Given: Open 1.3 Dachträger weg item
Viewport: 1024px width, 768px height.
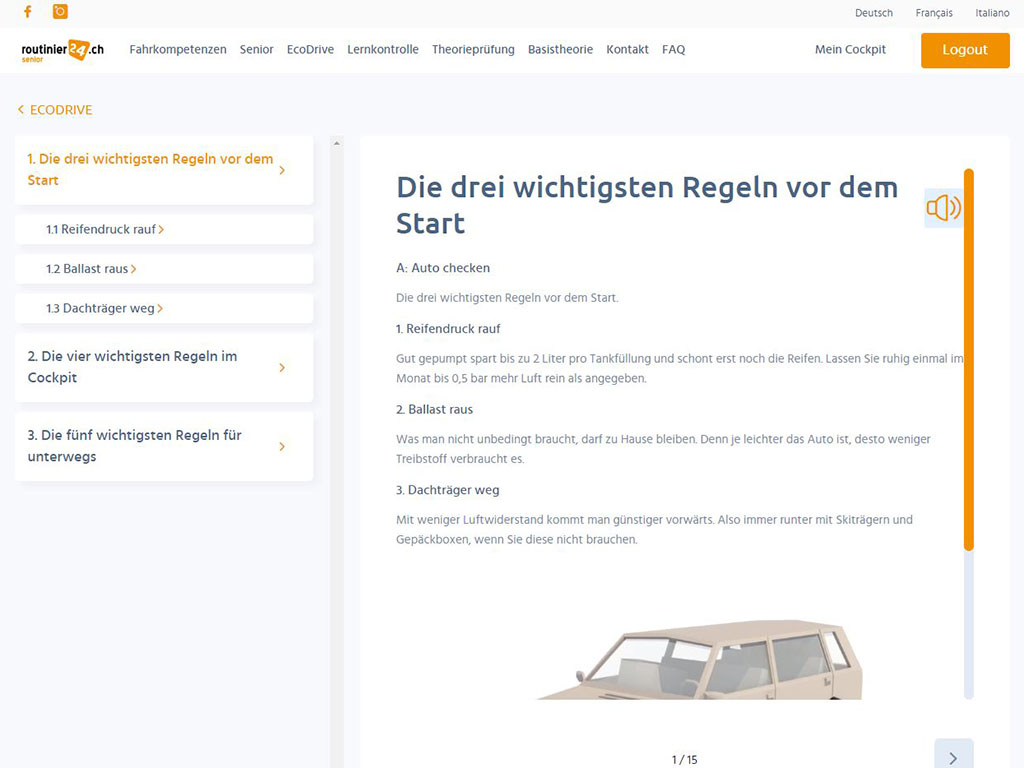Looking at the screenshot, I should (x=104, y=309).
